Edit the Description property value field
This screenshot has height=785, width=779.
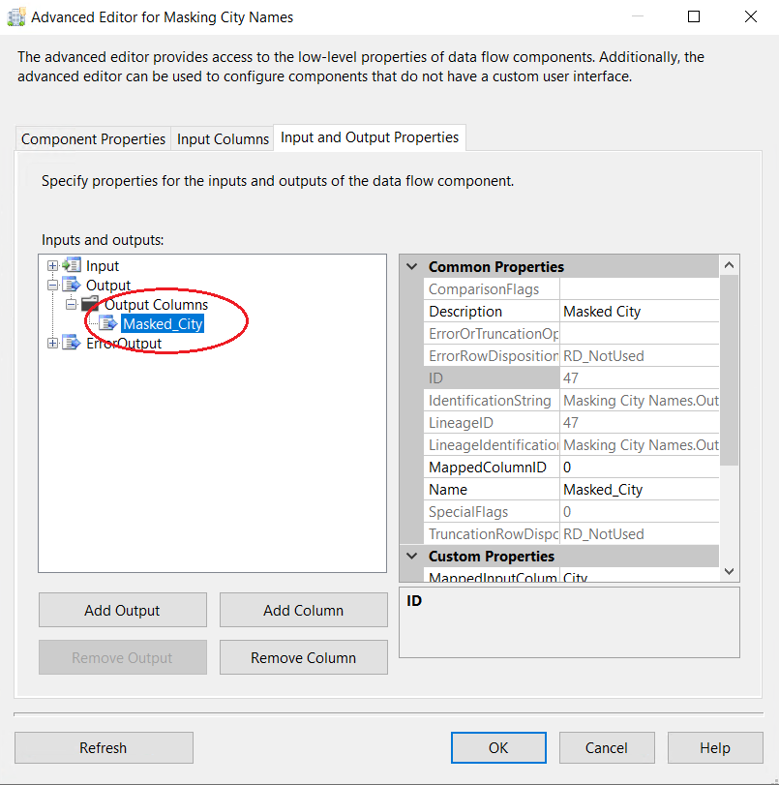[x=638, y=312]
